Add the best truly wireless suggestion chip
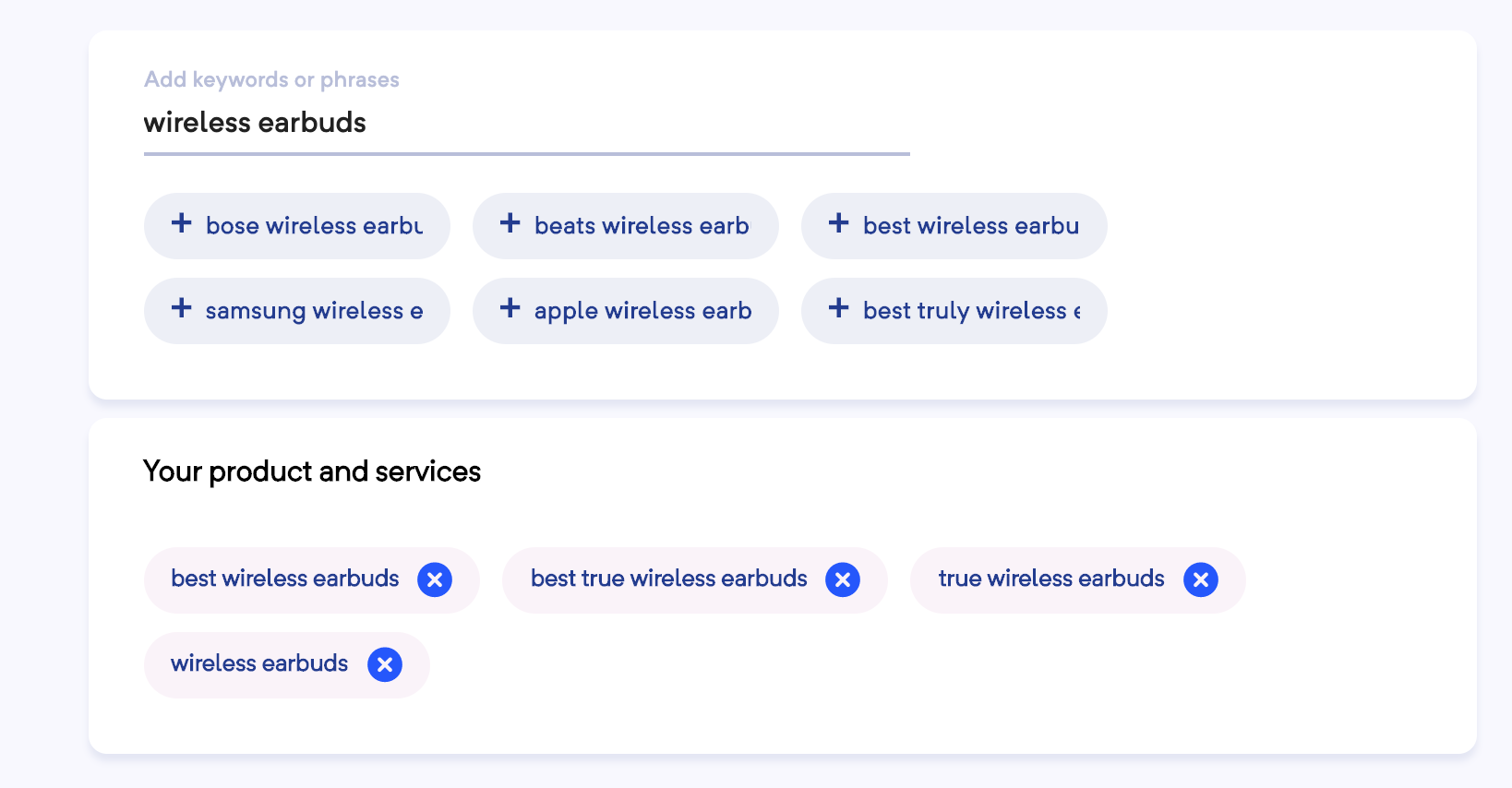The height and width of the screenshot is (788, 1512). click(954, 311)
